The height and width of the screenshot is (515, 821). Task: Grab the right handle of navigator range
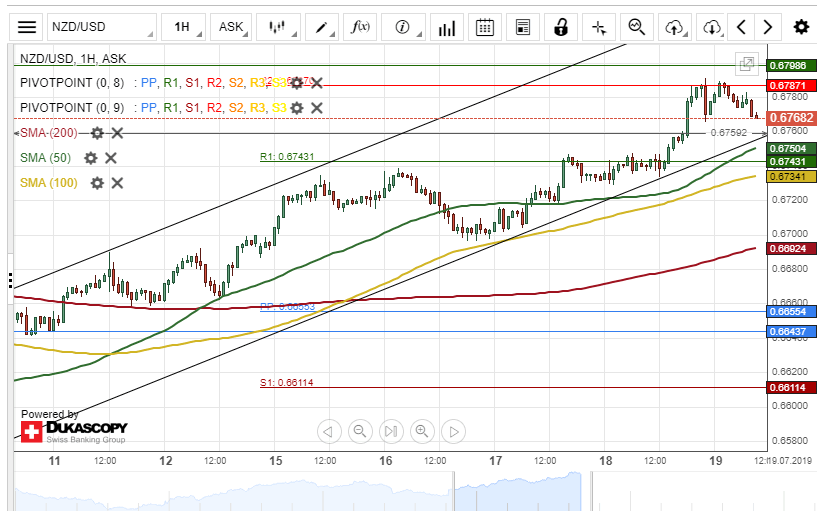tap(592, 491)
